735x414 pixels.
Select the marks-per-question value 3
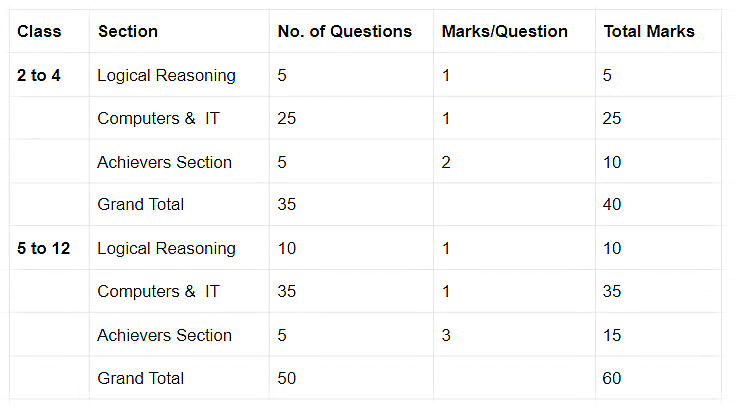(x=446, y=336)
